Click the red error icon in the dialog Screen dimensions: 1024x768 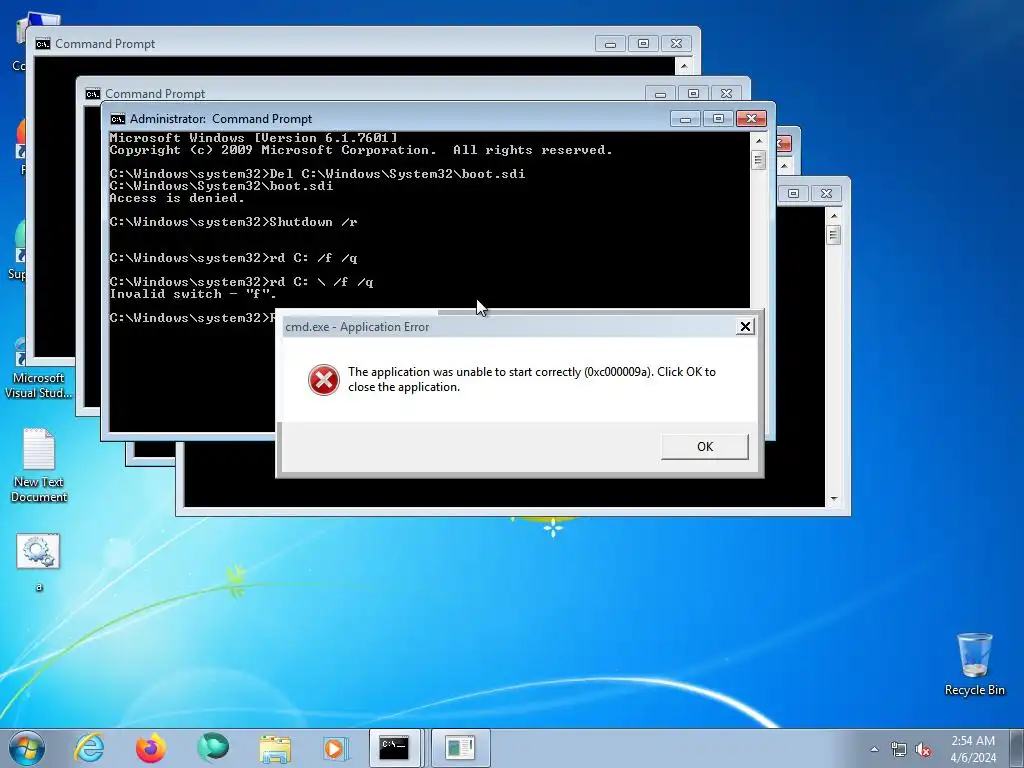(x=324, y=380)
